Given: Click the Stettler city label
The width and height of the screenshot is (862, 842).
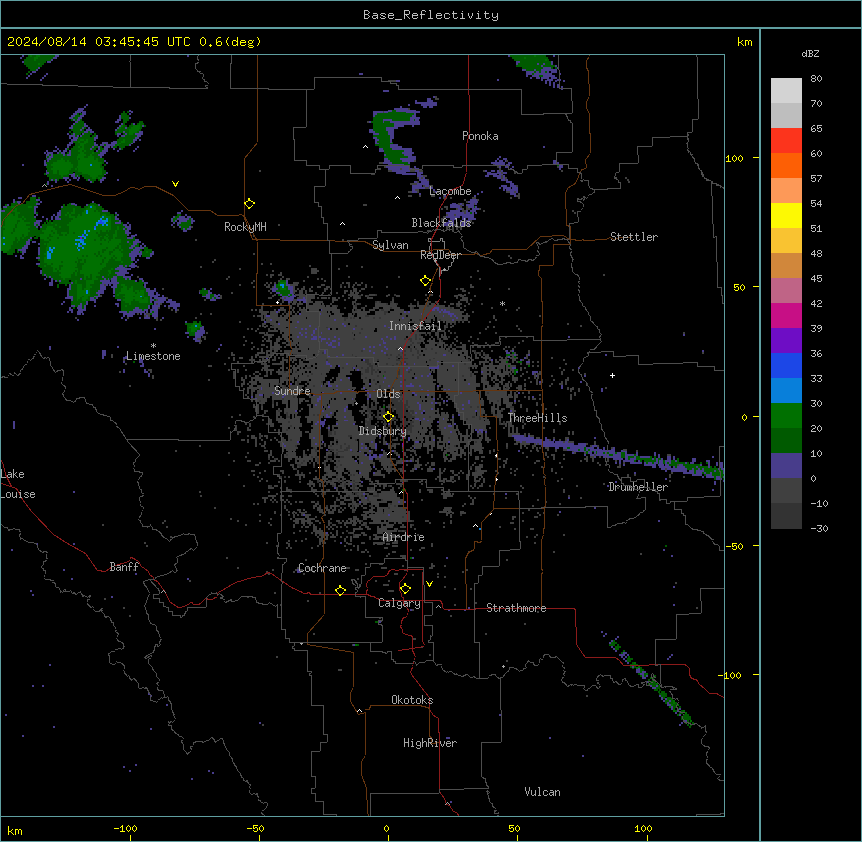Looking at the screenshot, I should pos(634,237).
